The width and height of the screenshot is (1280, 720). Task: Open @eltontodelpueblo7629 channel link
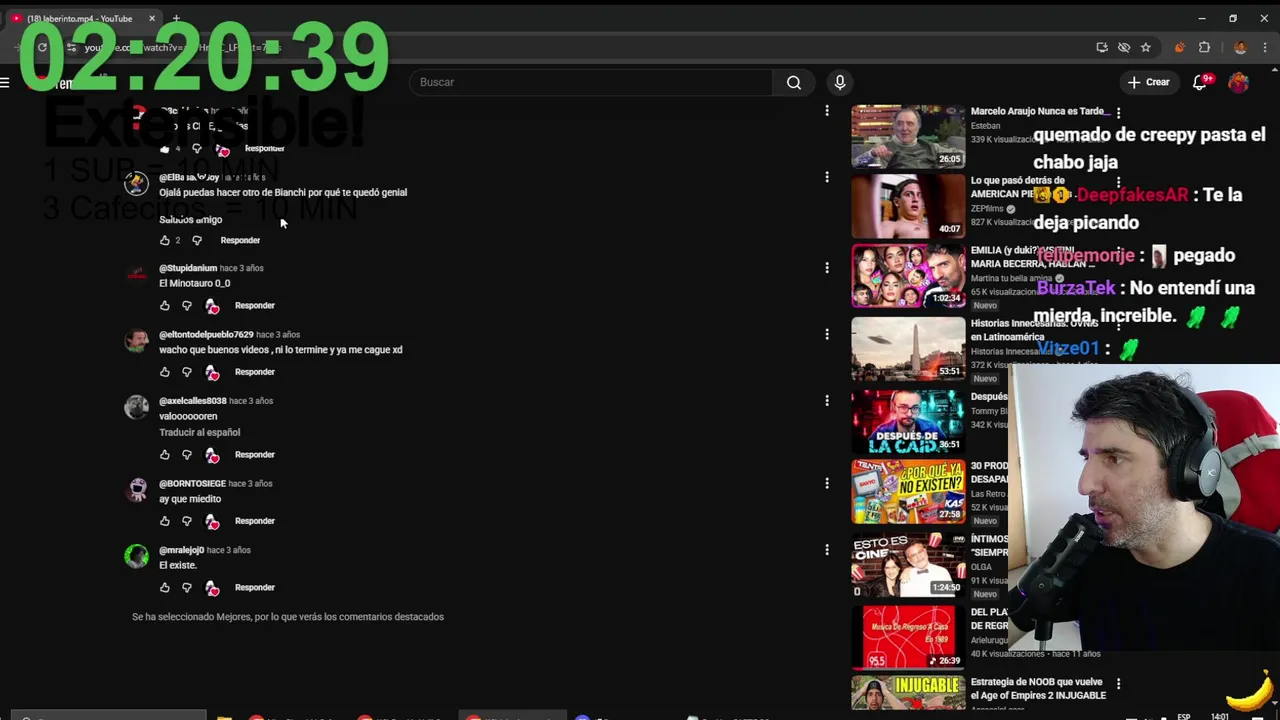[206, 334]
